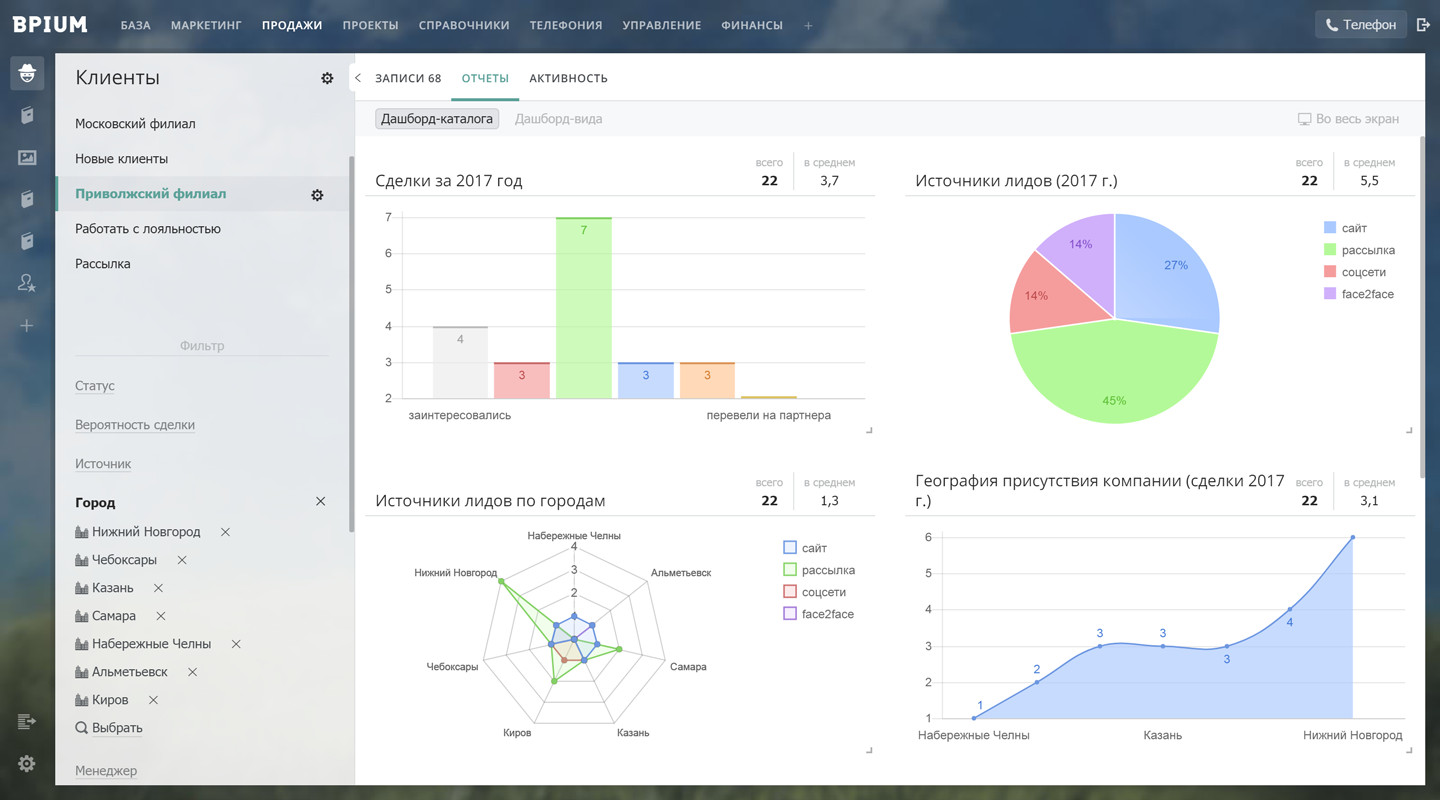Click the Телефон button
This screenshot has width=1440, height=800.
[1360, 25]
